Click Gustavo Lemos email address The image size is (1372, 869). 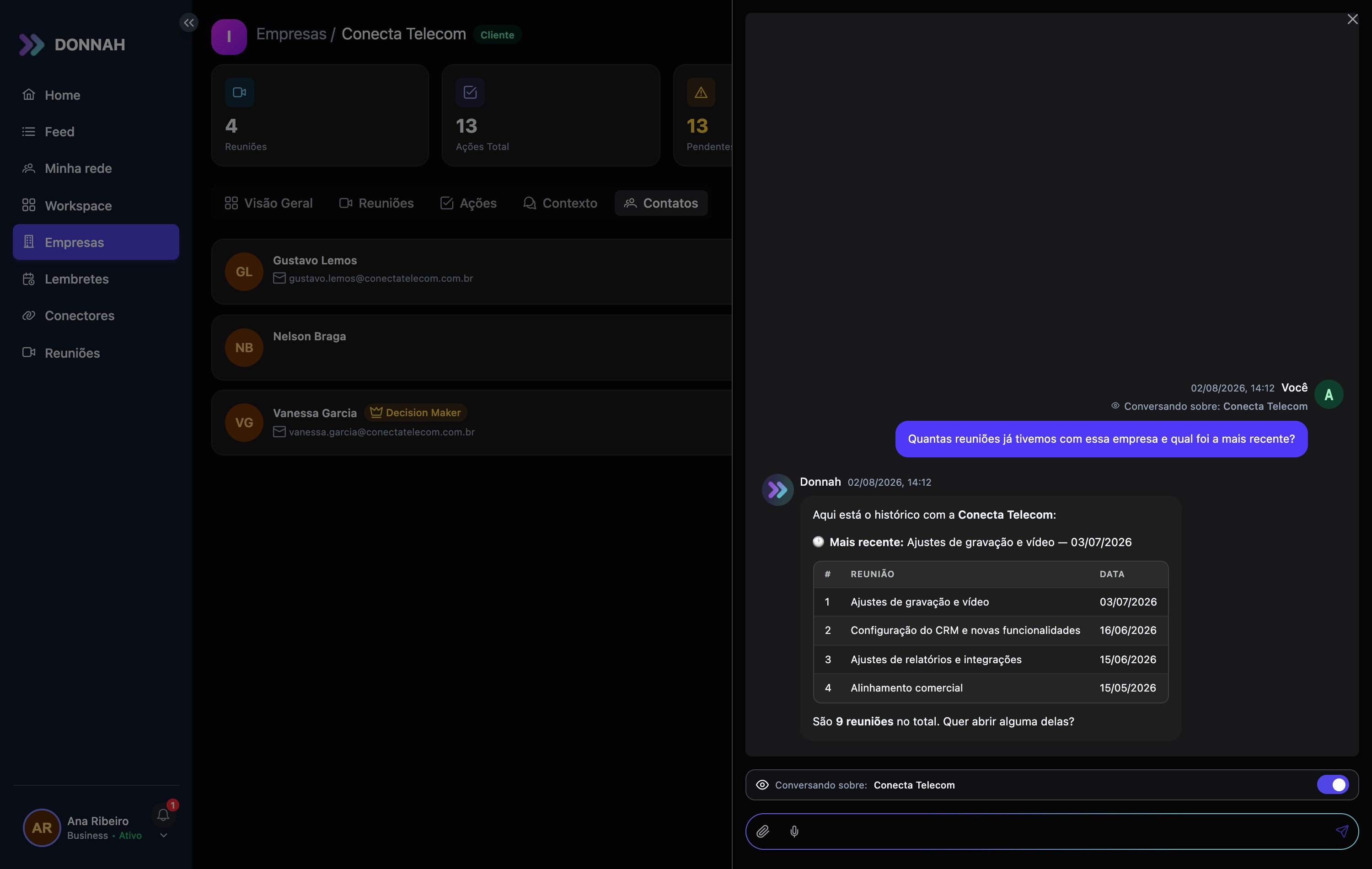click(381, 279)
